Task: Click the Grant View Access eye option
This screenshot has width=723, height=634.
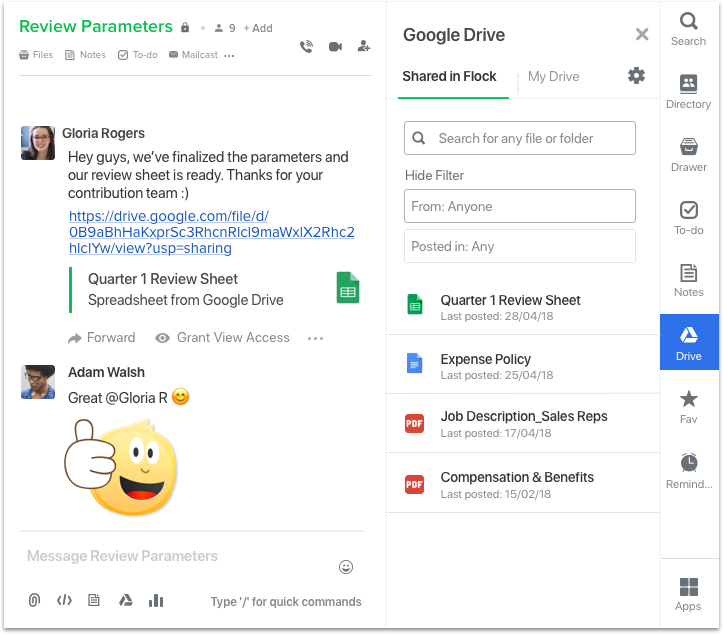Action: pos(222,338)
